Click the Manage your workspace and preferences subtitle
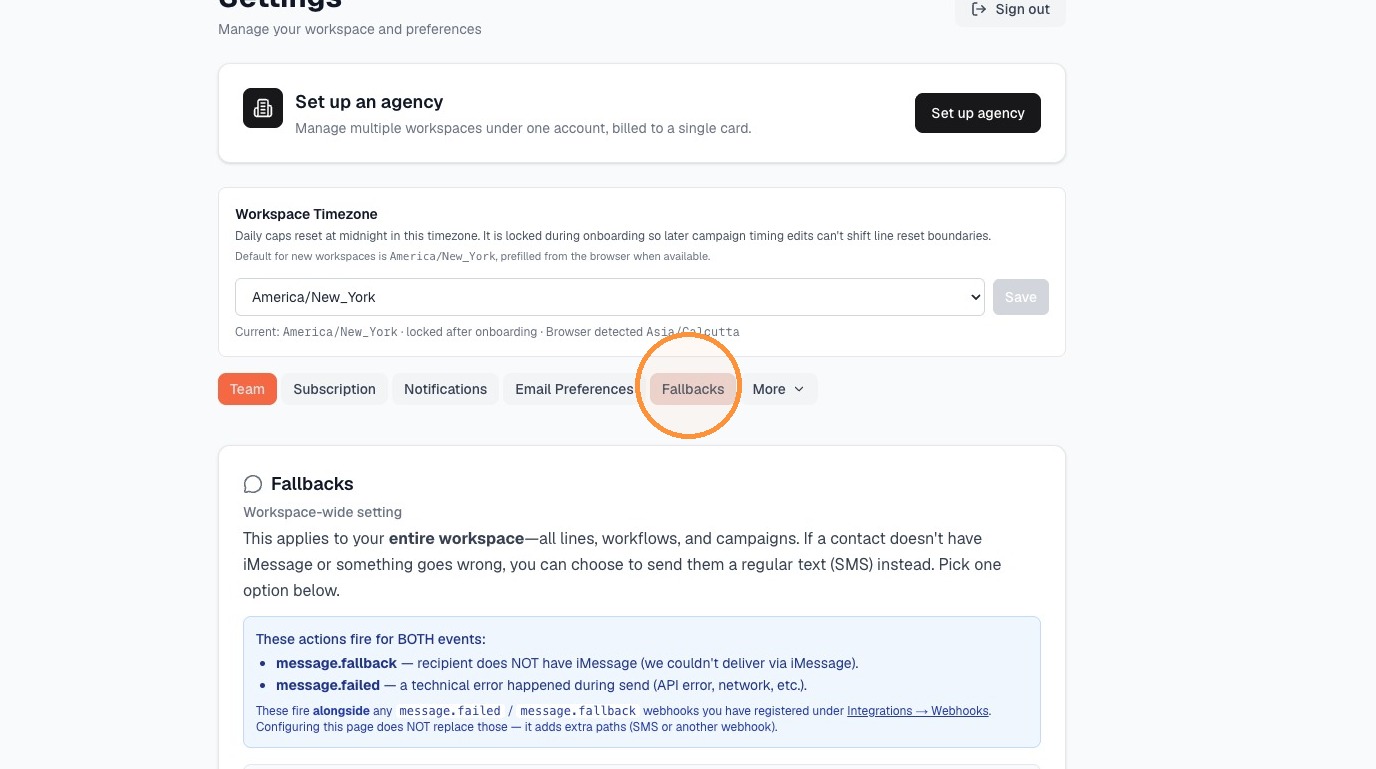Screen dimensions: 1376x769 tap(350, 29)
